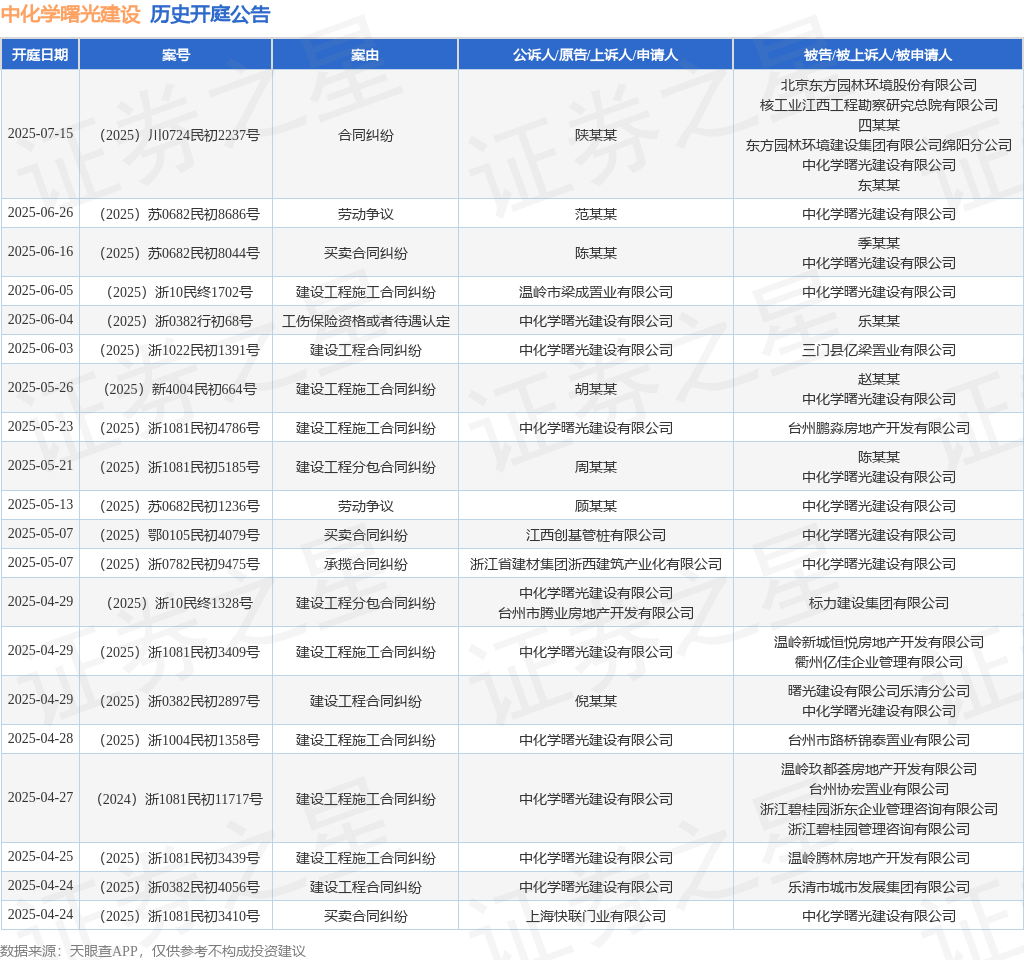The image size is (1024, 960).
Task: Click the 案号 column header
Action: pyautogui.click(x=176, y=55)
